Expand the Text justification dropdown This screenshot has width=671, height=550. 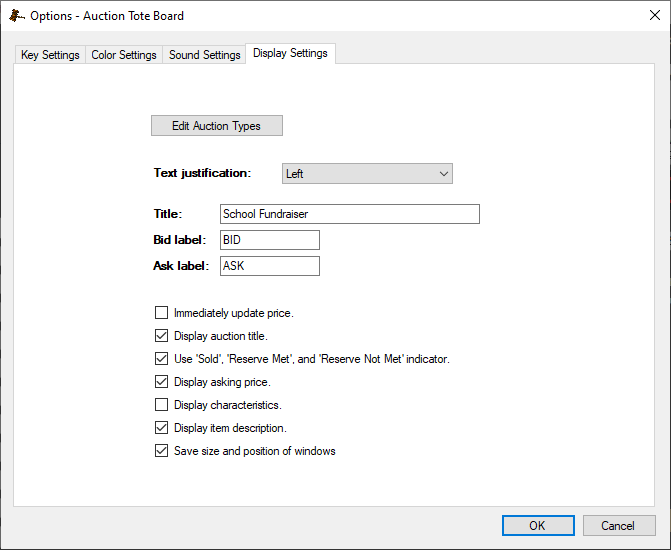click(367, 174)
